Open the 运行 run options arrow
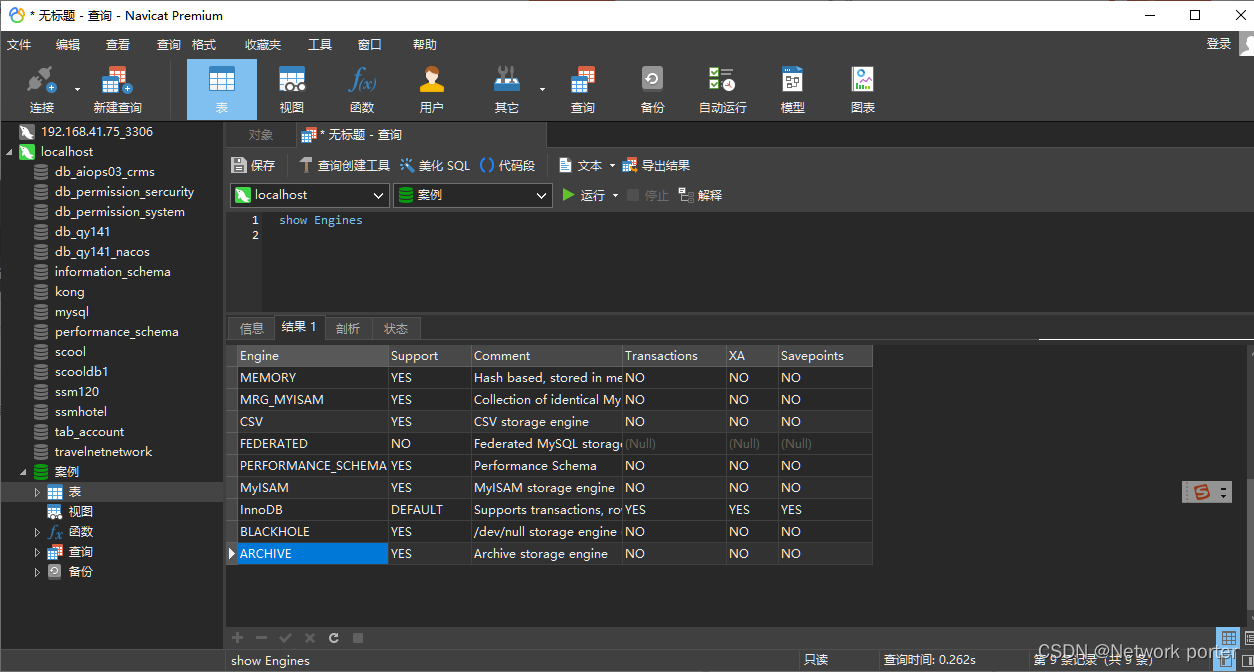1254x672 pixels. coord(615,195)
